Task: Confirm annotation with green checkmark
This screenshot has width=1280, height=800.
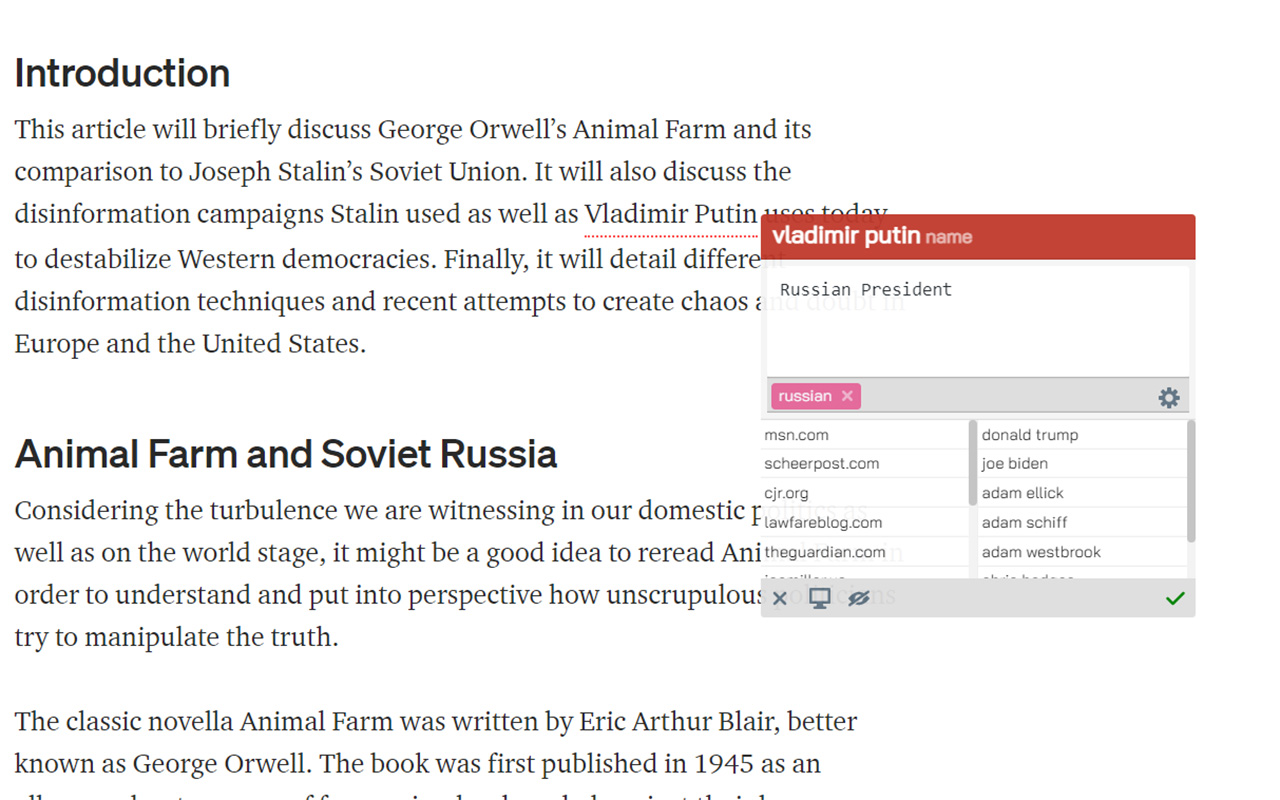Action: point(1175,599)
